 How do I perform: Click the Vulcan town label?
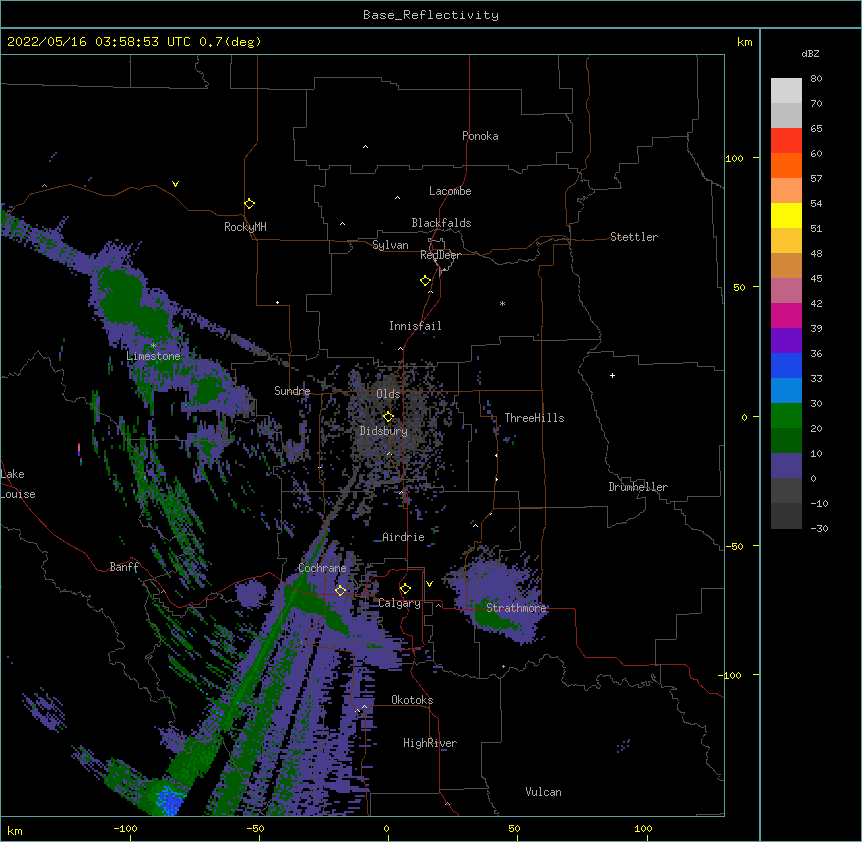tap(543, 792)
